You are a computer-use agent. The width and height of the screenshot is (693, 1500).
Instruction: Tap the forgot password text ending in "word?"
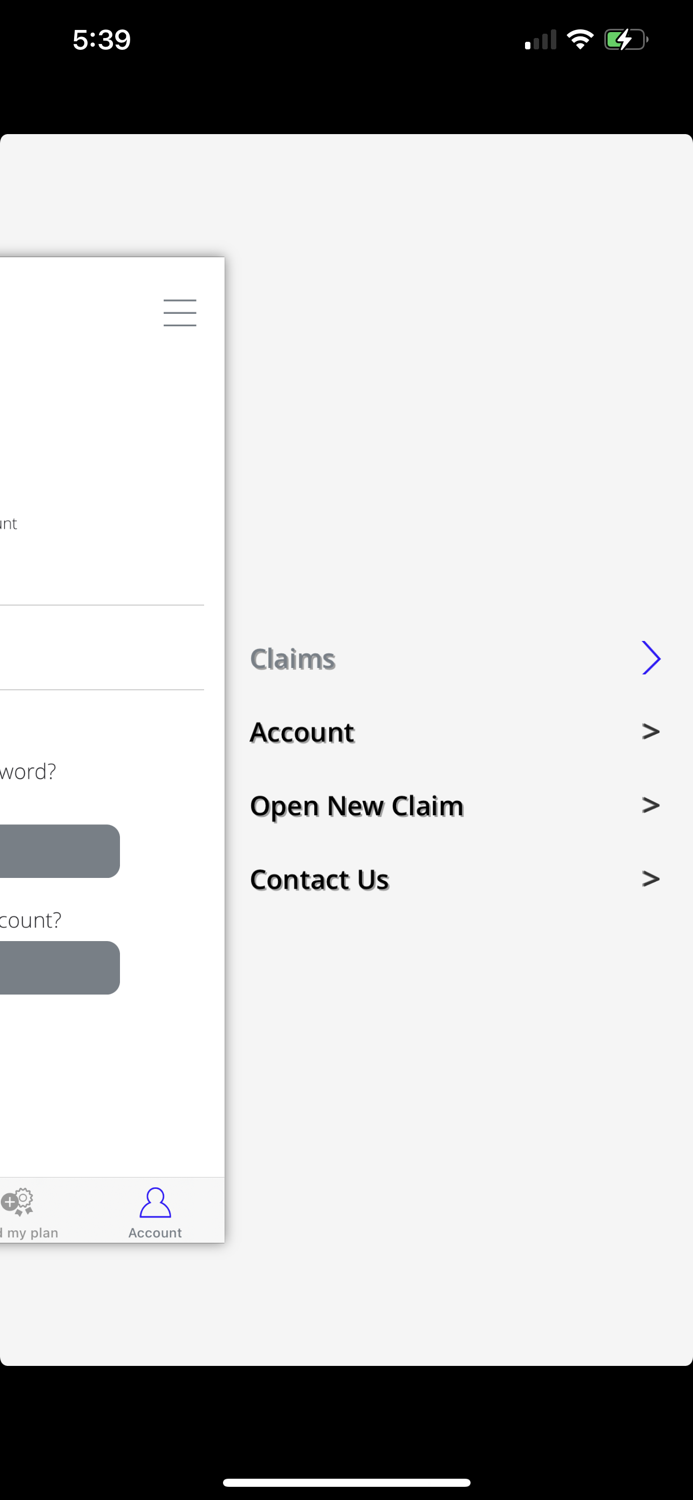(28, 772)
